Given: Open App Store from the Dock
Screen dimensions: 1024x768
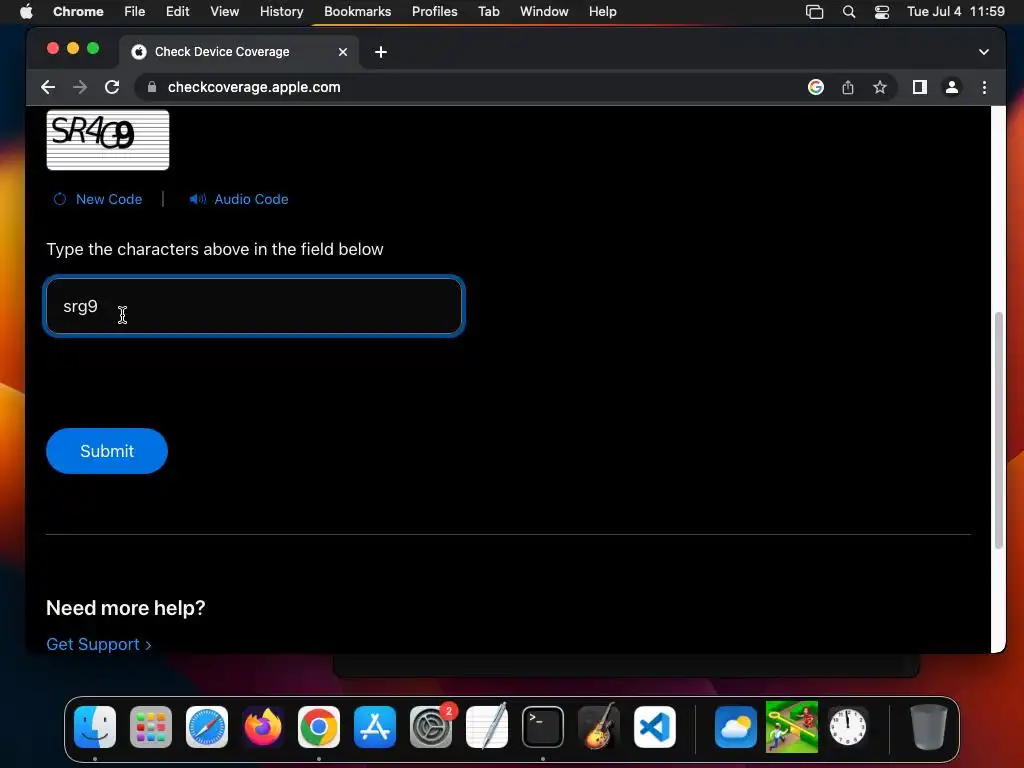Looking at the screenshot, I should [x=375, y=727].
